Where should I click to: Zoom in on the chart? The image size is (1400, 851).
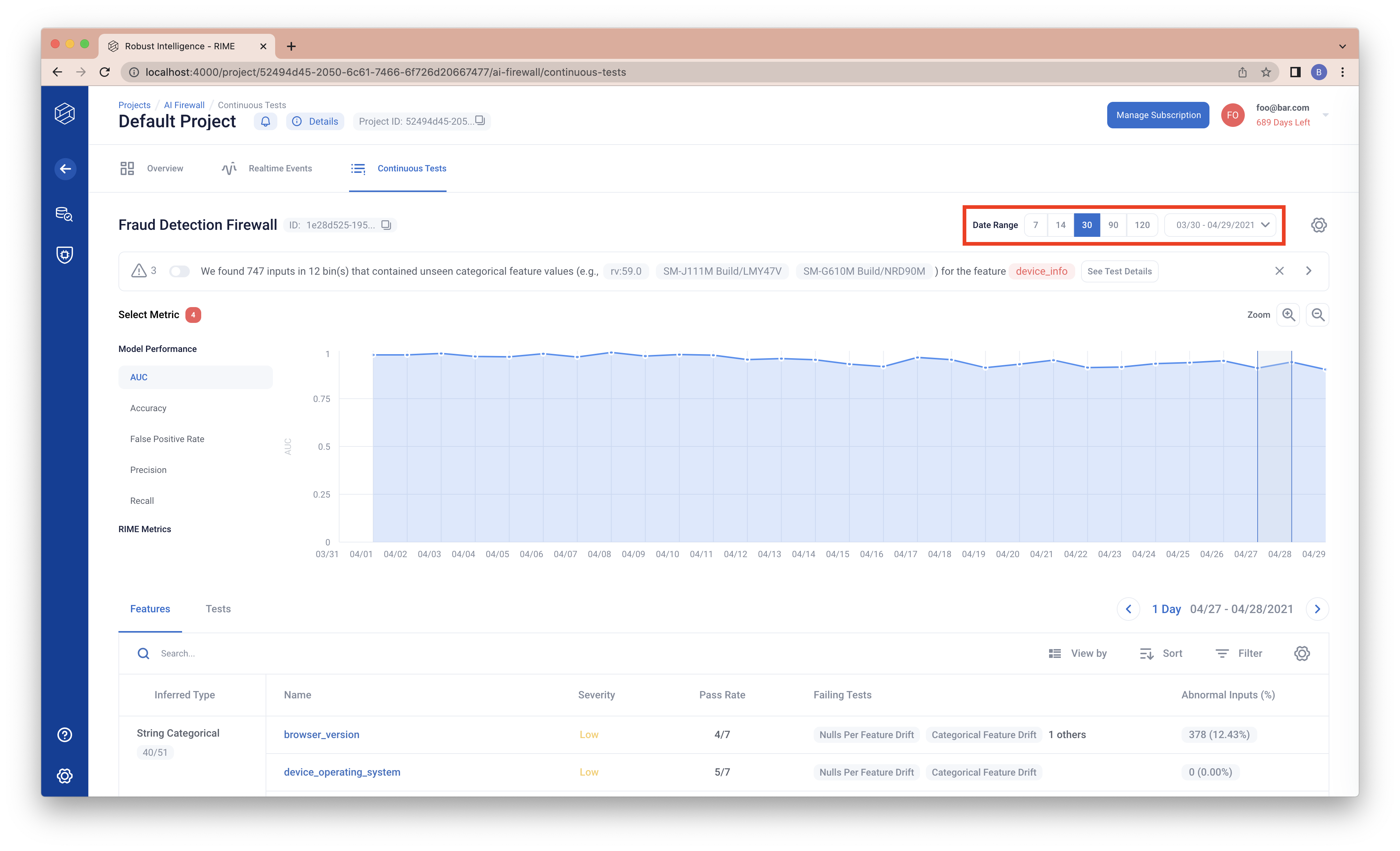coord(1289,315)
